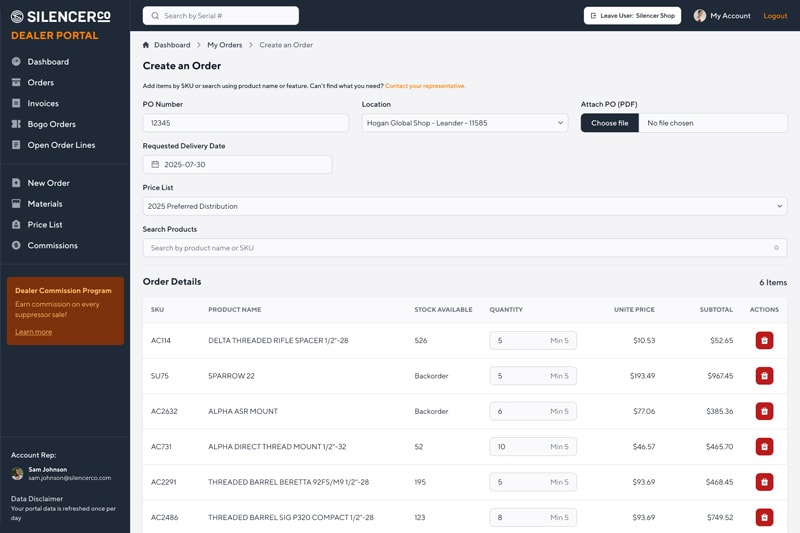Click Leave User: Silencer Shop button
Viewport: 800px width, 533px height.
632,16
